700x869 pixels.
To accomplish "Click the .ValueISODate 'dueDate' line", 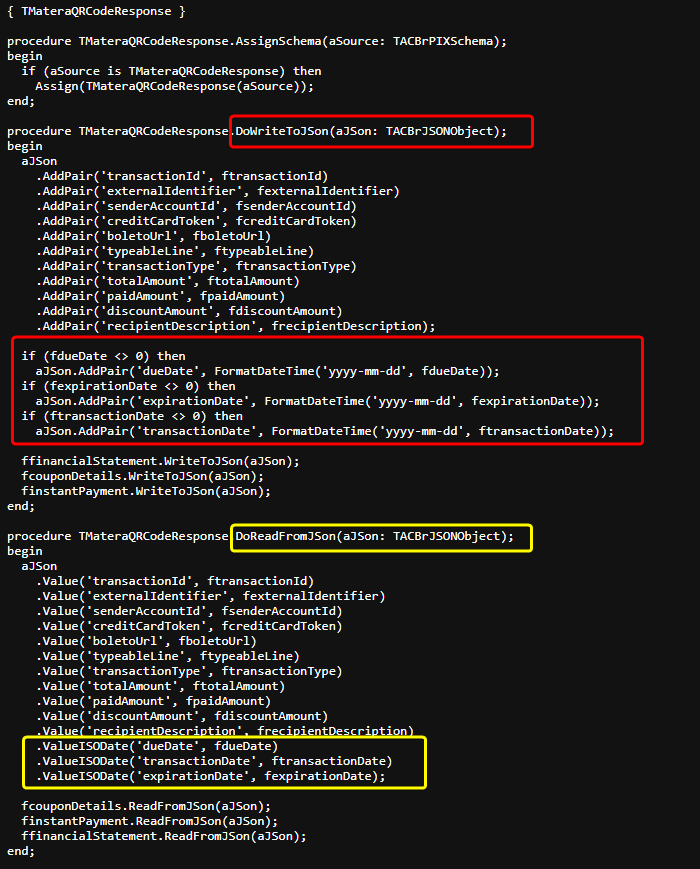I will click(157, 747).
